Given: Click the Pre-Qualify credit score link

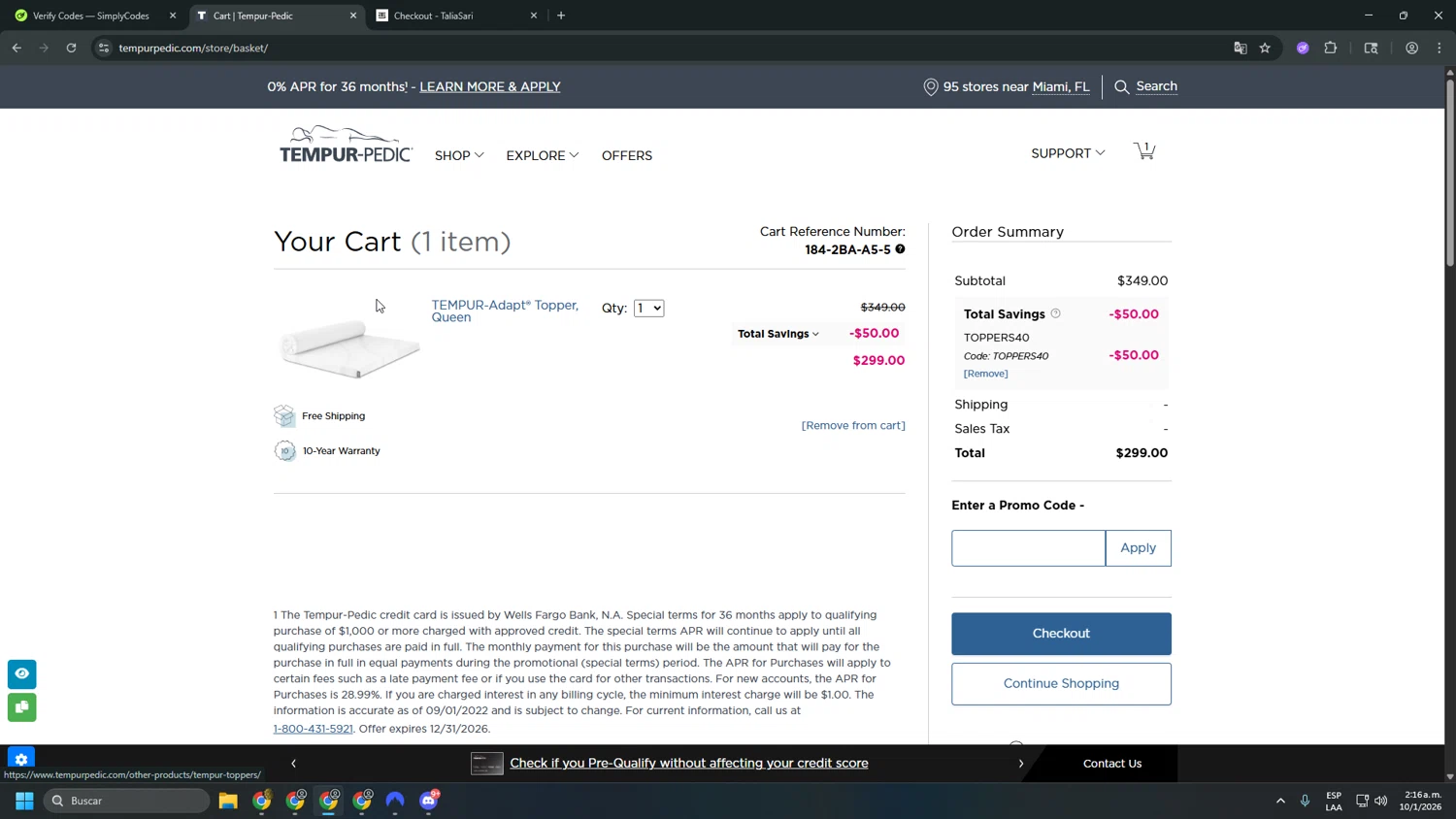Looking at the screenshot, I should click(689, 764).
